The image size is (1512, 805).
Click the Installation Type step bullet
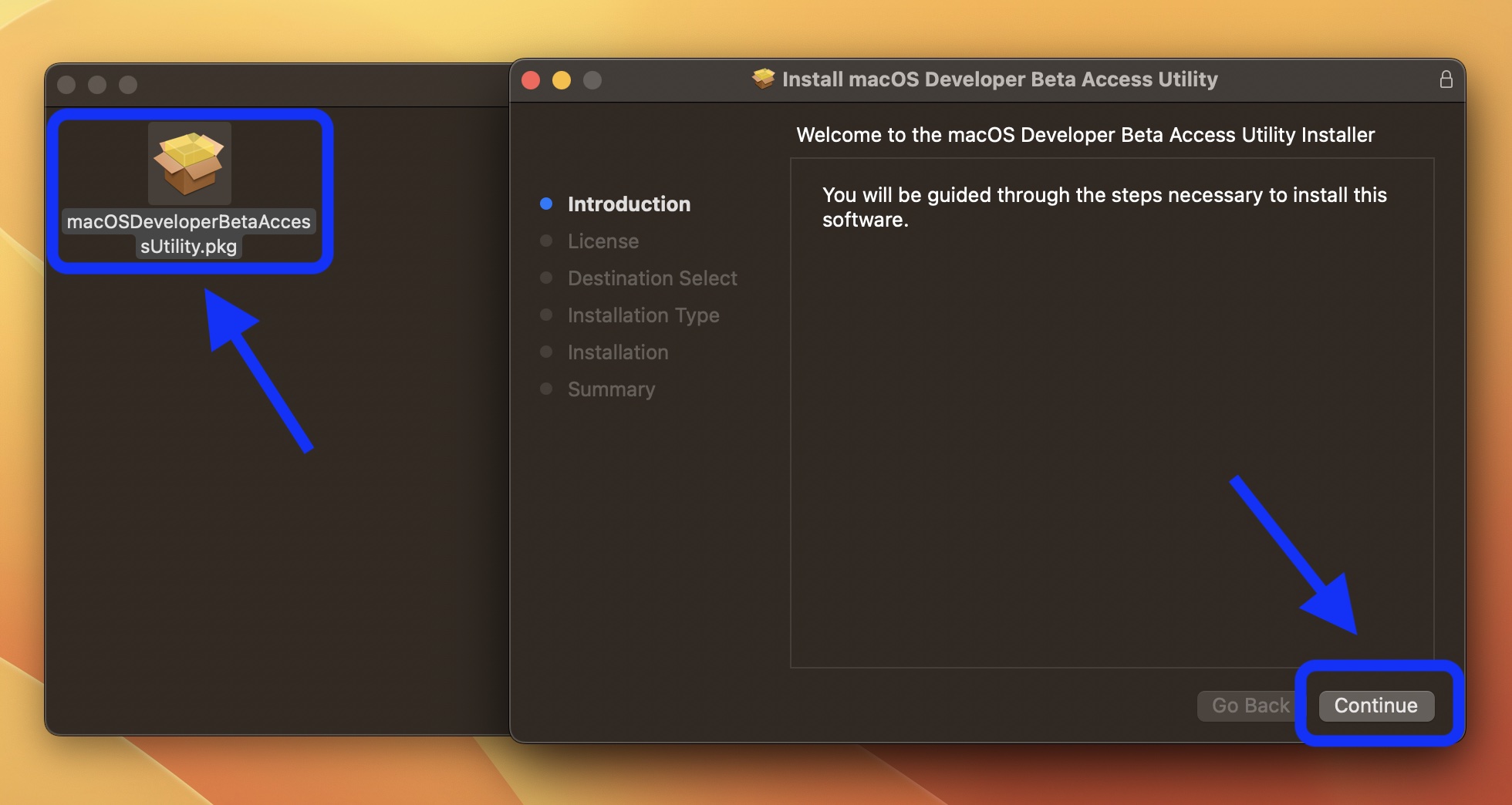point(547,314)
